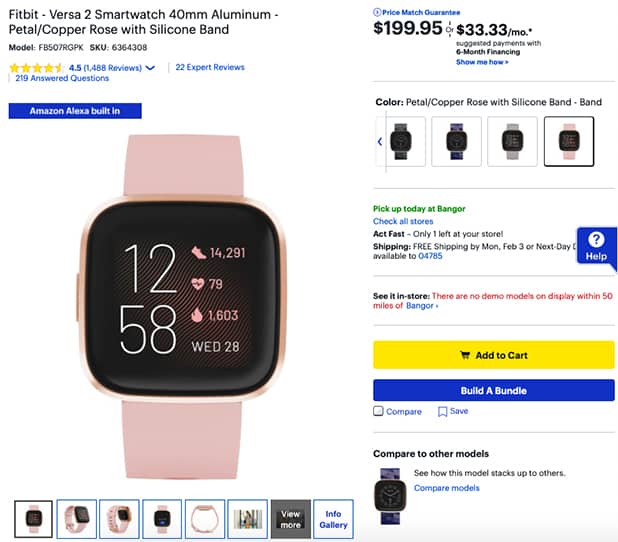This screenshot has width=618, height=542.
Task: Open the watch clasp band thumbnail
Action: point(205,519)
